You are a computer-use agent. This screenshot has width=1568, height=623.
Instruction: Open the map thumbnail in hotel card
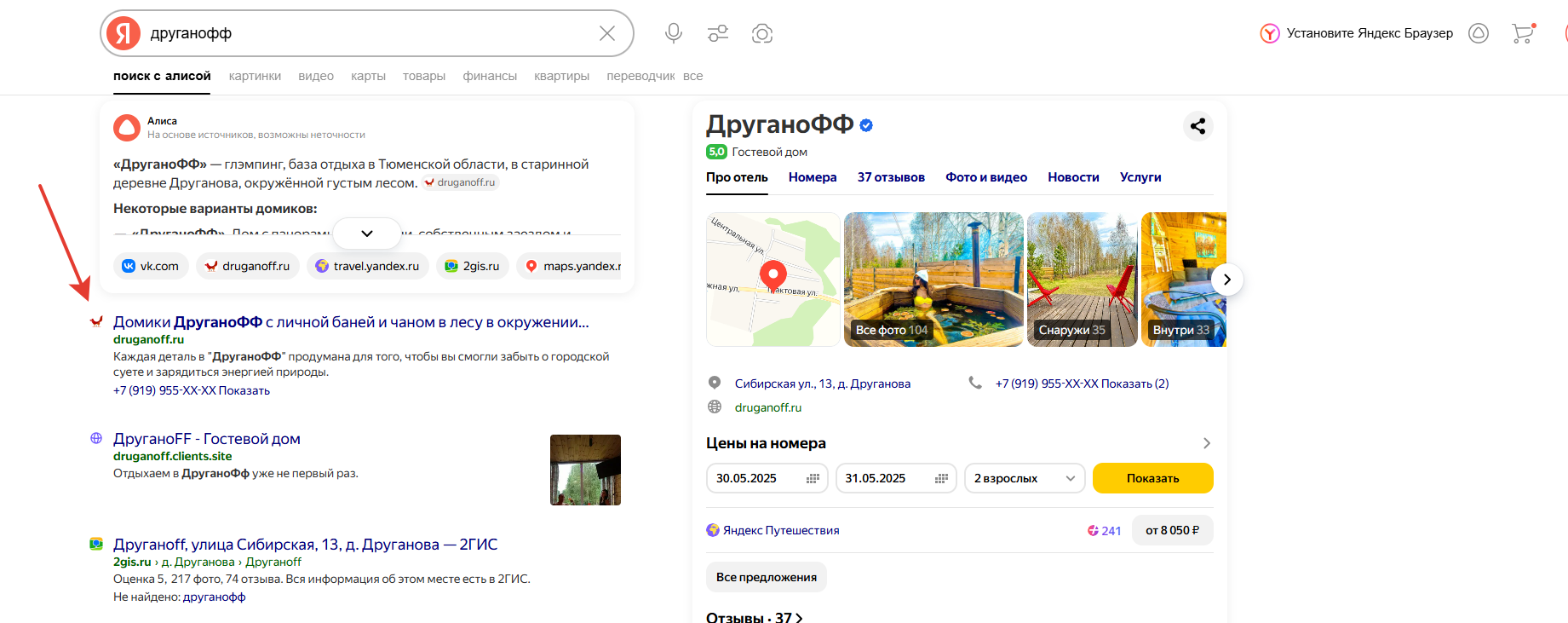[x=773, y=280]
